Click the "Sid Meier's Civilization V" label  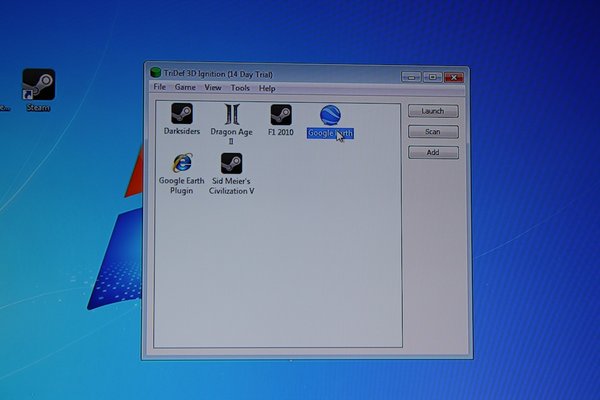click(x=232, y=186)
